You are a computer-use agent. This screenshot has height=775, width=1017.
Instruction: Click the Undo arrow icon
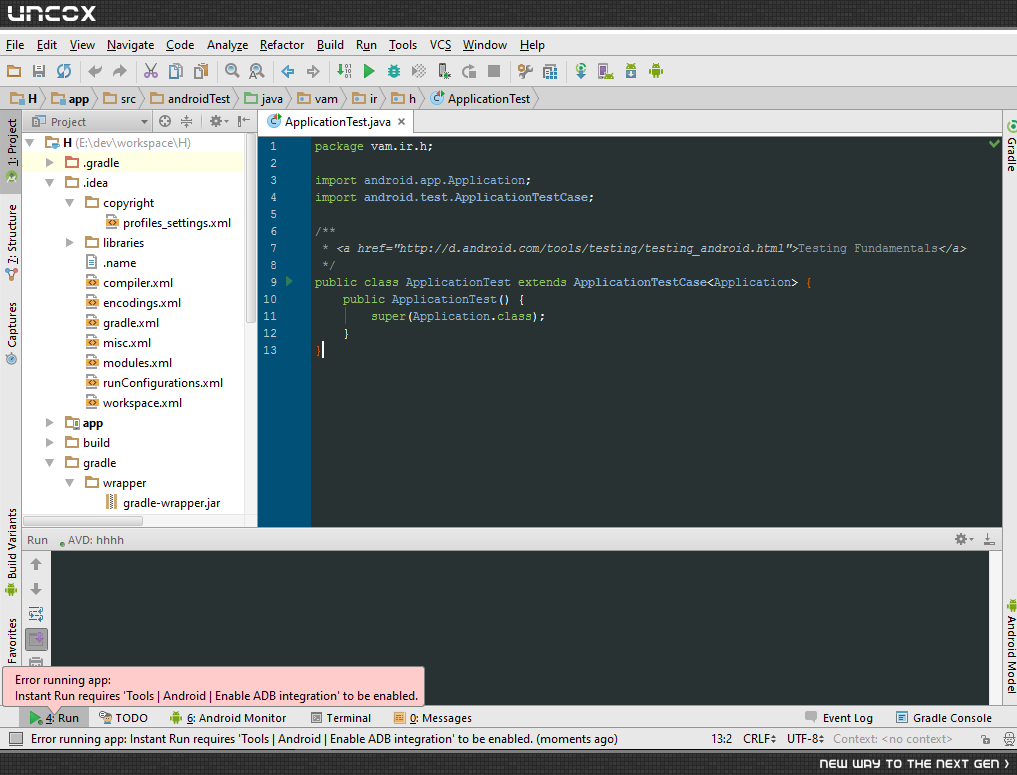pos(95,71)
